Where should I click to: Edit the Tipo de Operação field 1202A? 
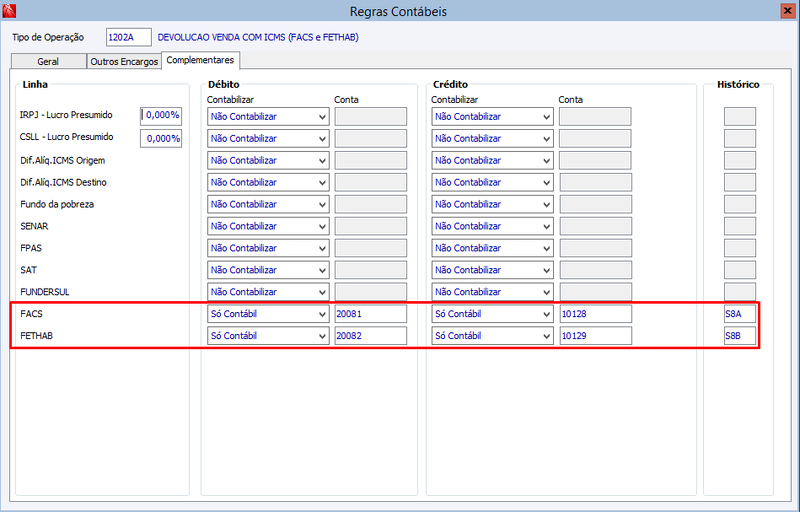pyautogui.click(x=129, y=37)
